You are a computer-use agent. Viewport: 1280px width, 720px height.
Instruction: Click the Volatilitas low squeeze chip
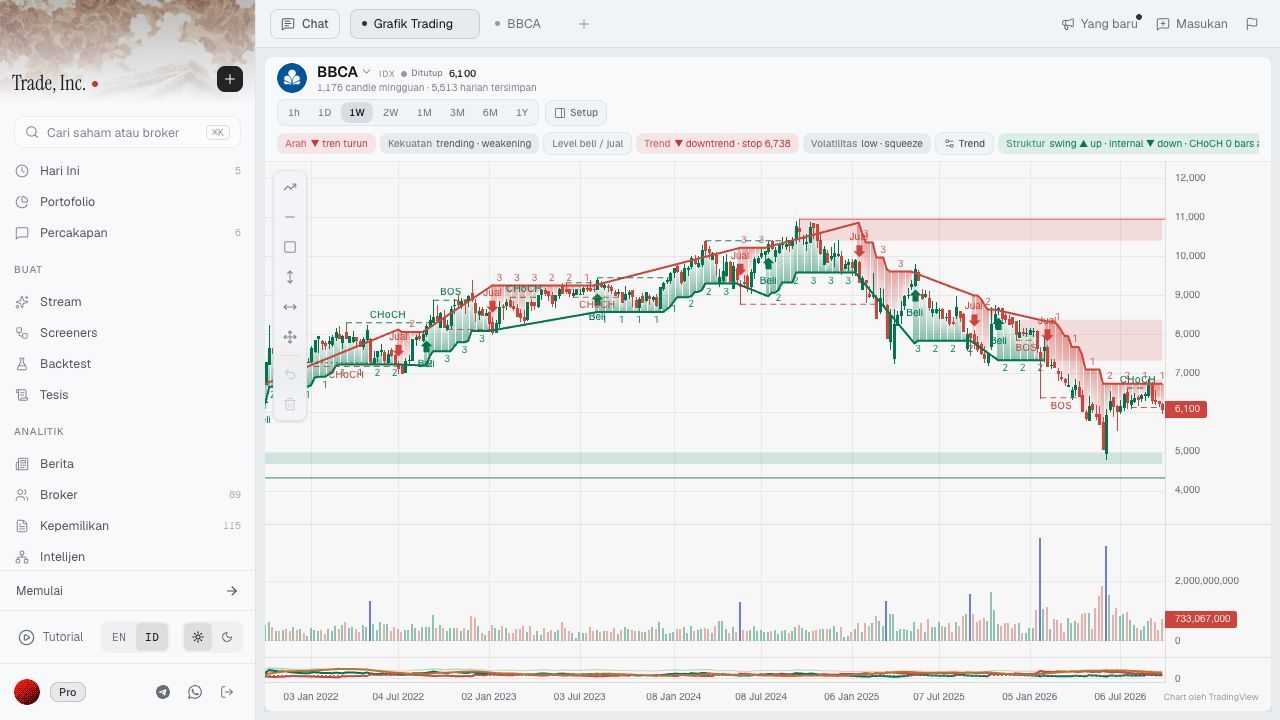coord(867,144)
